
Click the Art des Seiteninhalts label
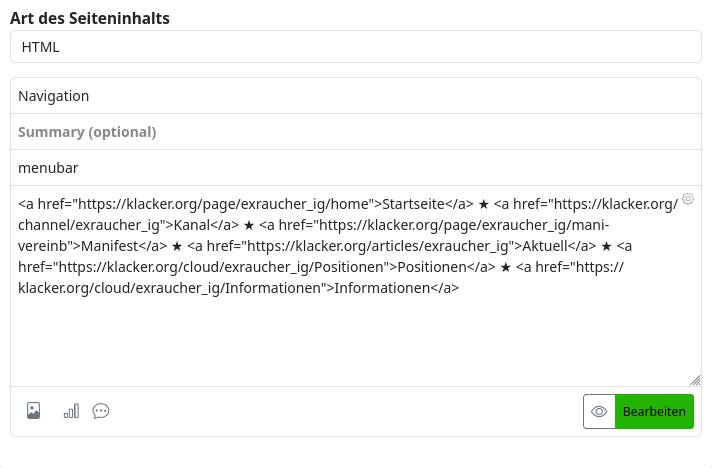tap(90, 18)
